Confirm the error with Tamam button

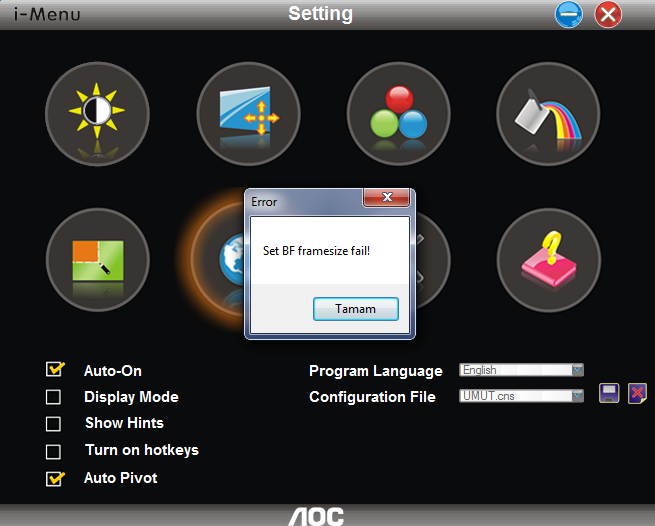355,309
